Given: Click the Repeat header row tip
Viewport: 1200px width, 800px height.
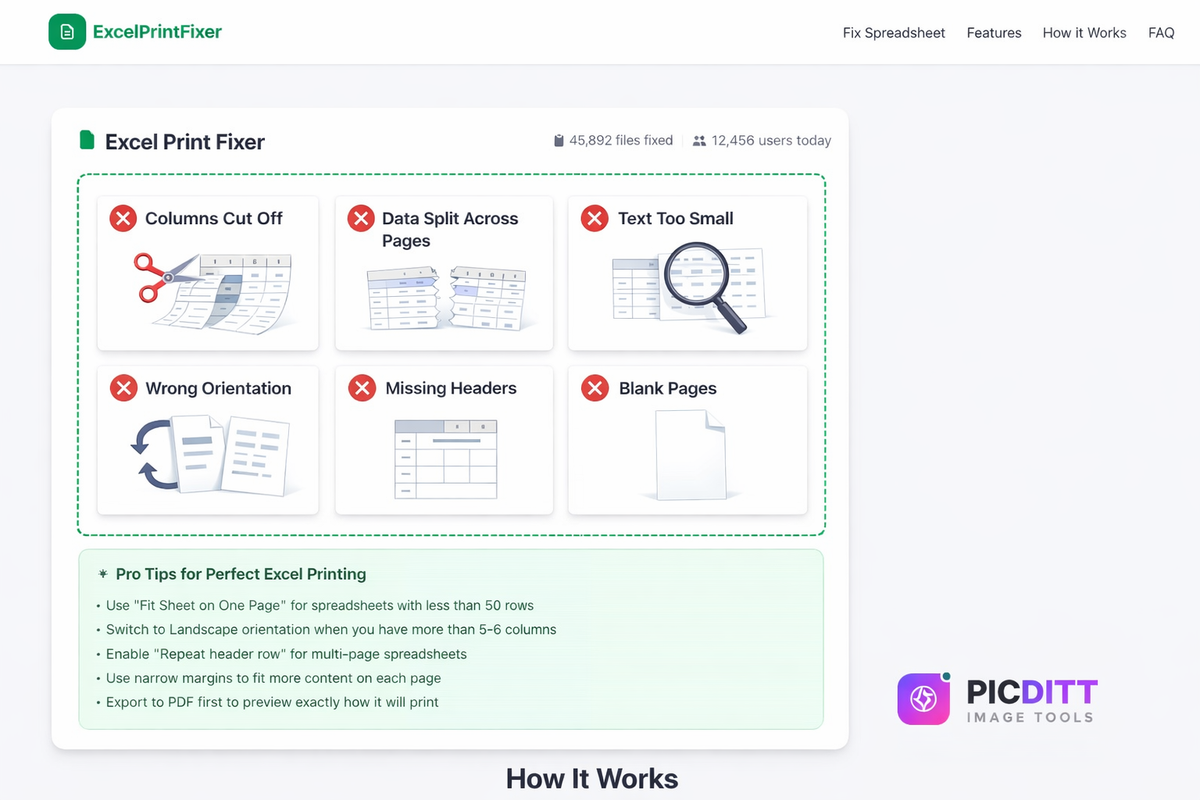Looking at the screenshot, I should click(x=286, y=654).
